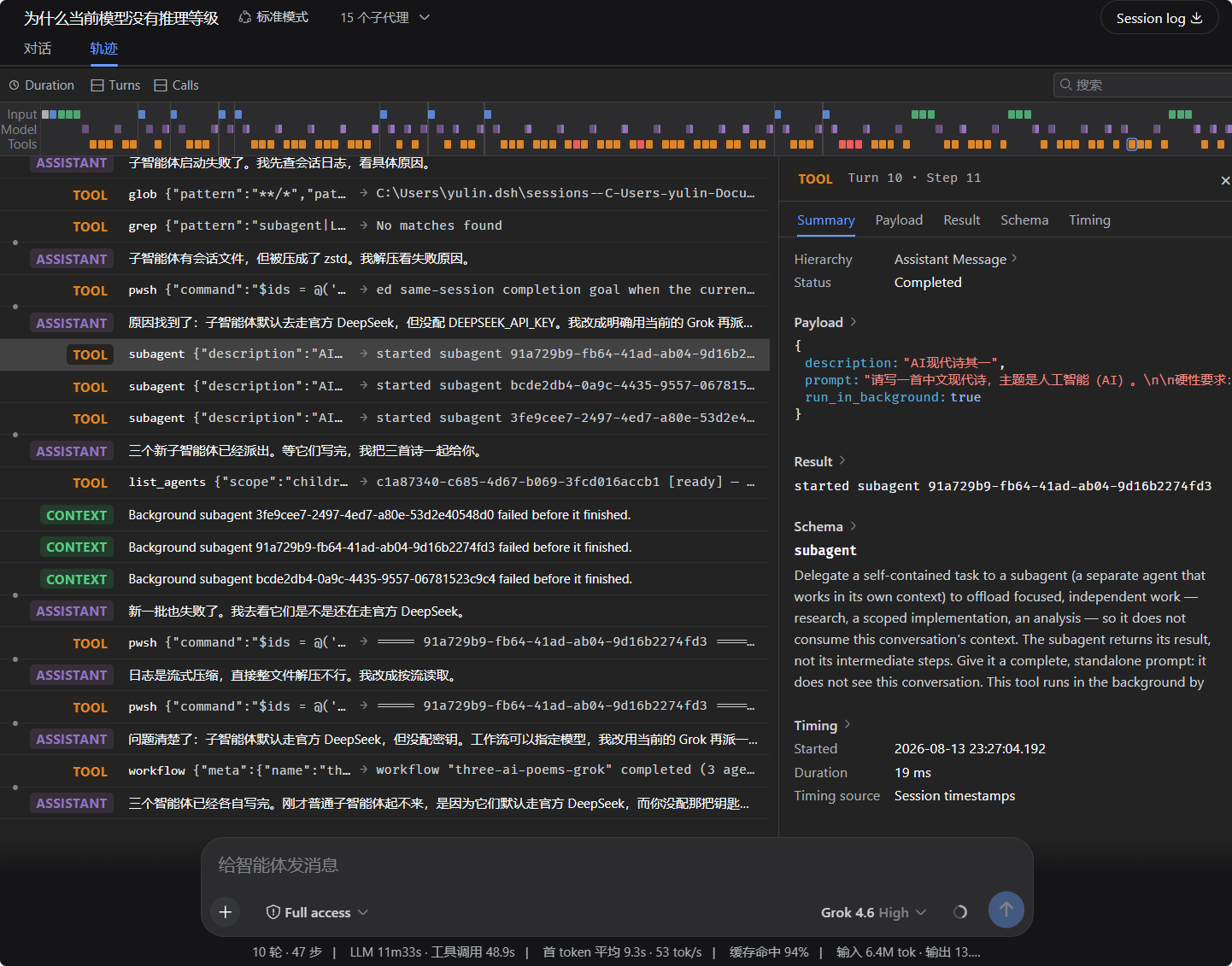Click the highlighted orange timeline marker

click(1132, 144)
